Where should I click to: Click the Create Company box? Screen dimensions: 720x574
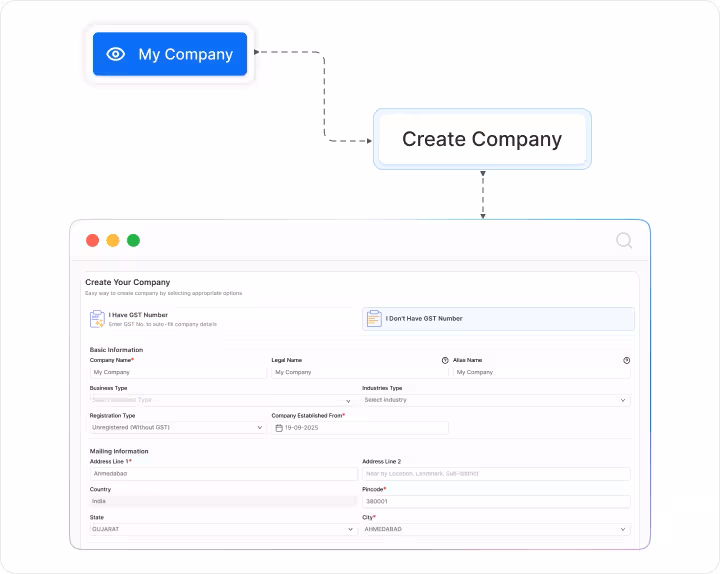pos(482,139)
